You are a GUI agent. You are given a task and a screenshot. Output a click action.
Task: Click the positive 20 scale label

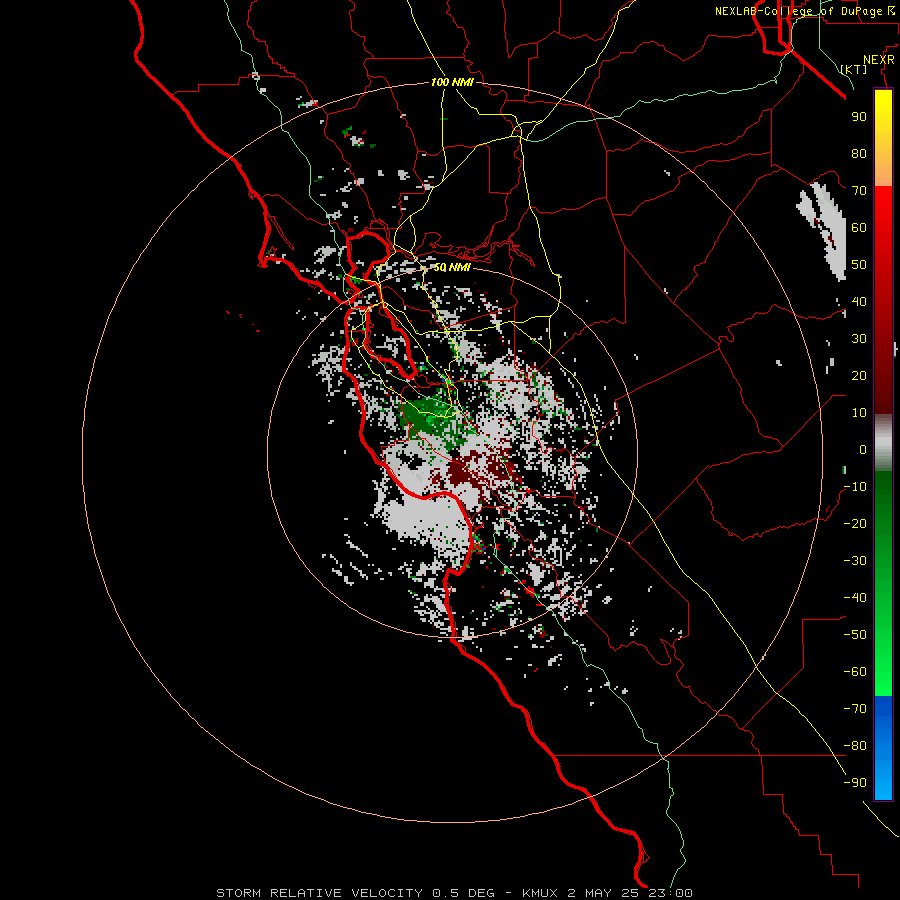click(859, 376)
